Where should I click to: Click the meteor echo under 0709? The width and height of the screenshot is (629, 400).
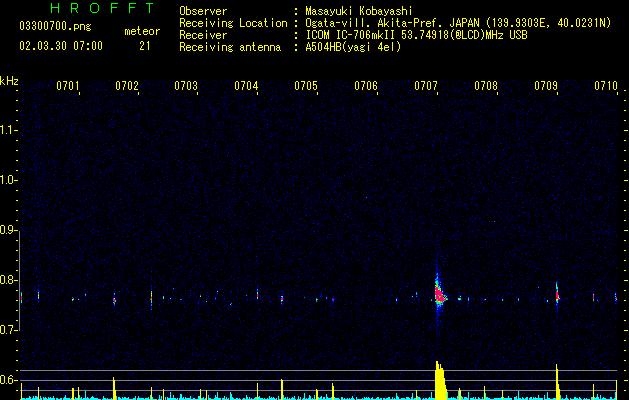click(557, 295)
